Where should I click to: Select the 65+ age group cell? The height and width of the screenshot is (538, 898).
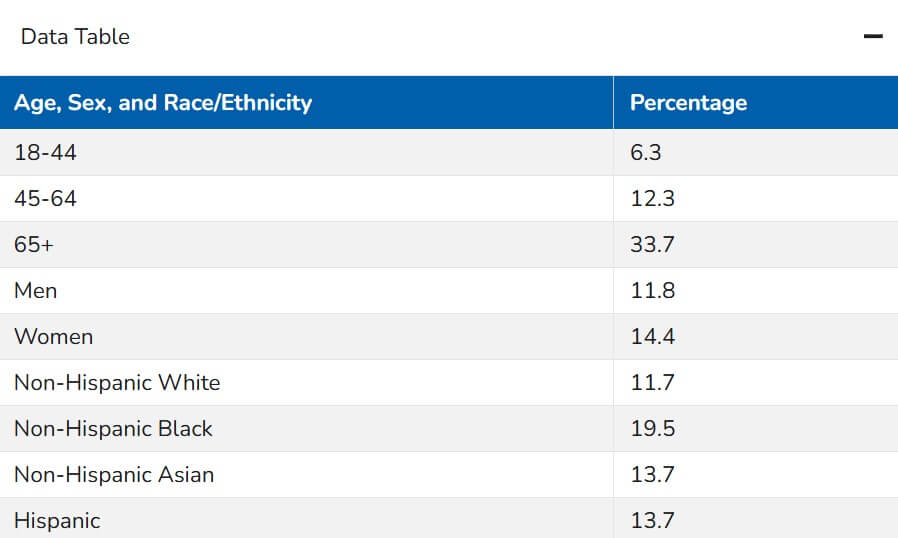(34, 245)
